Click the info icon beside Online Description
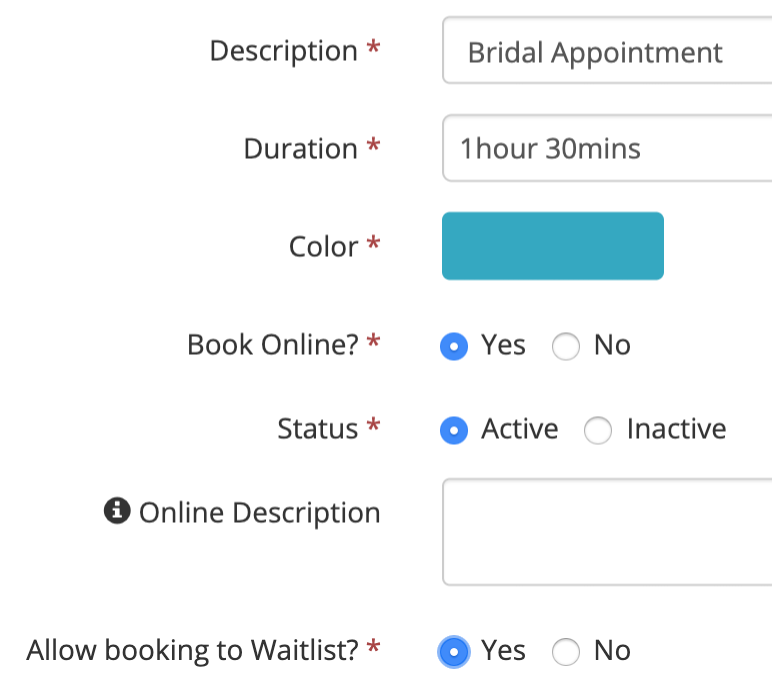772x678 pixels. 117,511
